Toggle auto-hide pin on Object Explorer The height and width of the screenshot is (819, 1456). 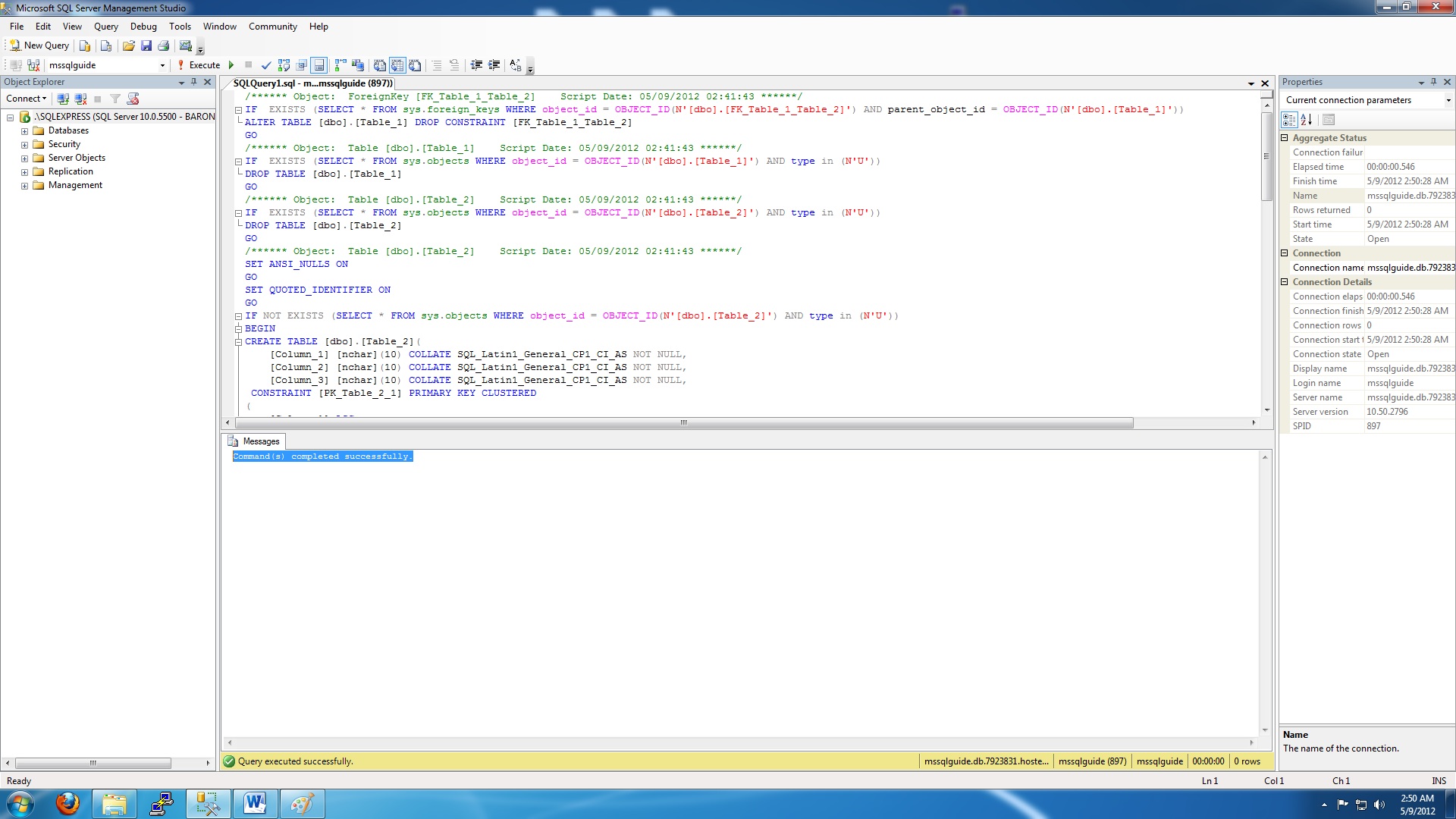tap(194, 82)
